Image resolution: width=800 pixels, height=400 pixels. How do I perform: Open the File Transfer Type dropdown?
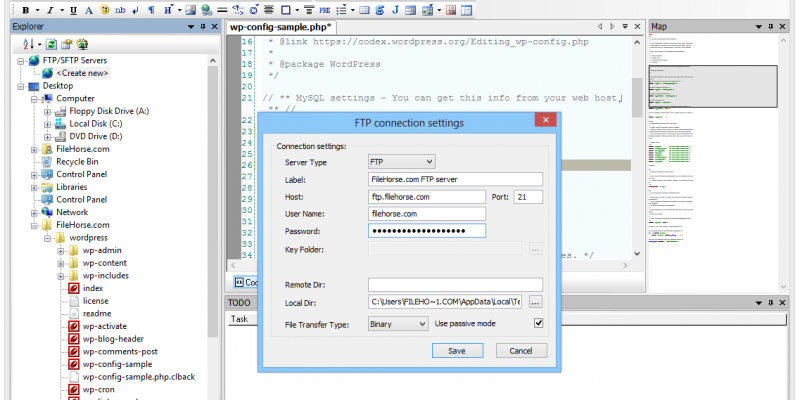[x=397, y=324]
